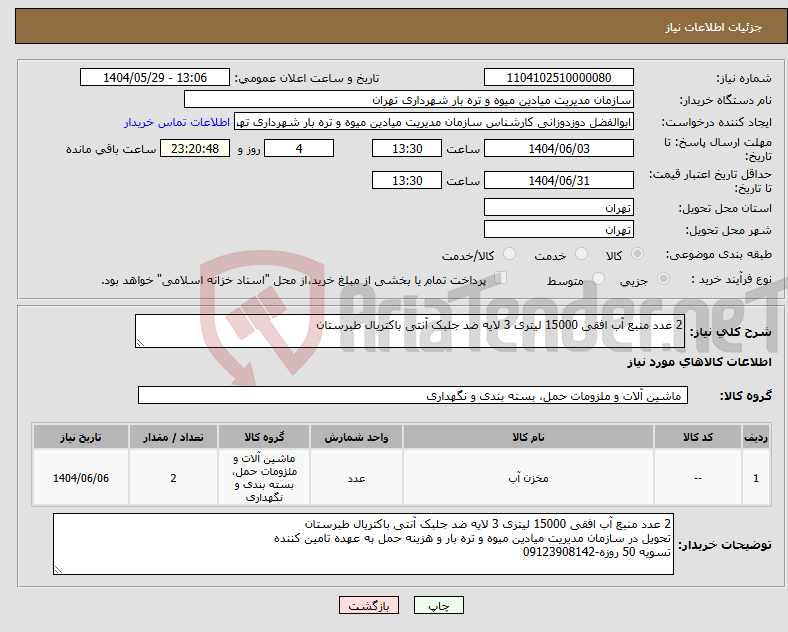The image size is (788, 632).
Task: Click the شرح کلی نیاز description textarea
Action: pos(410,331)
